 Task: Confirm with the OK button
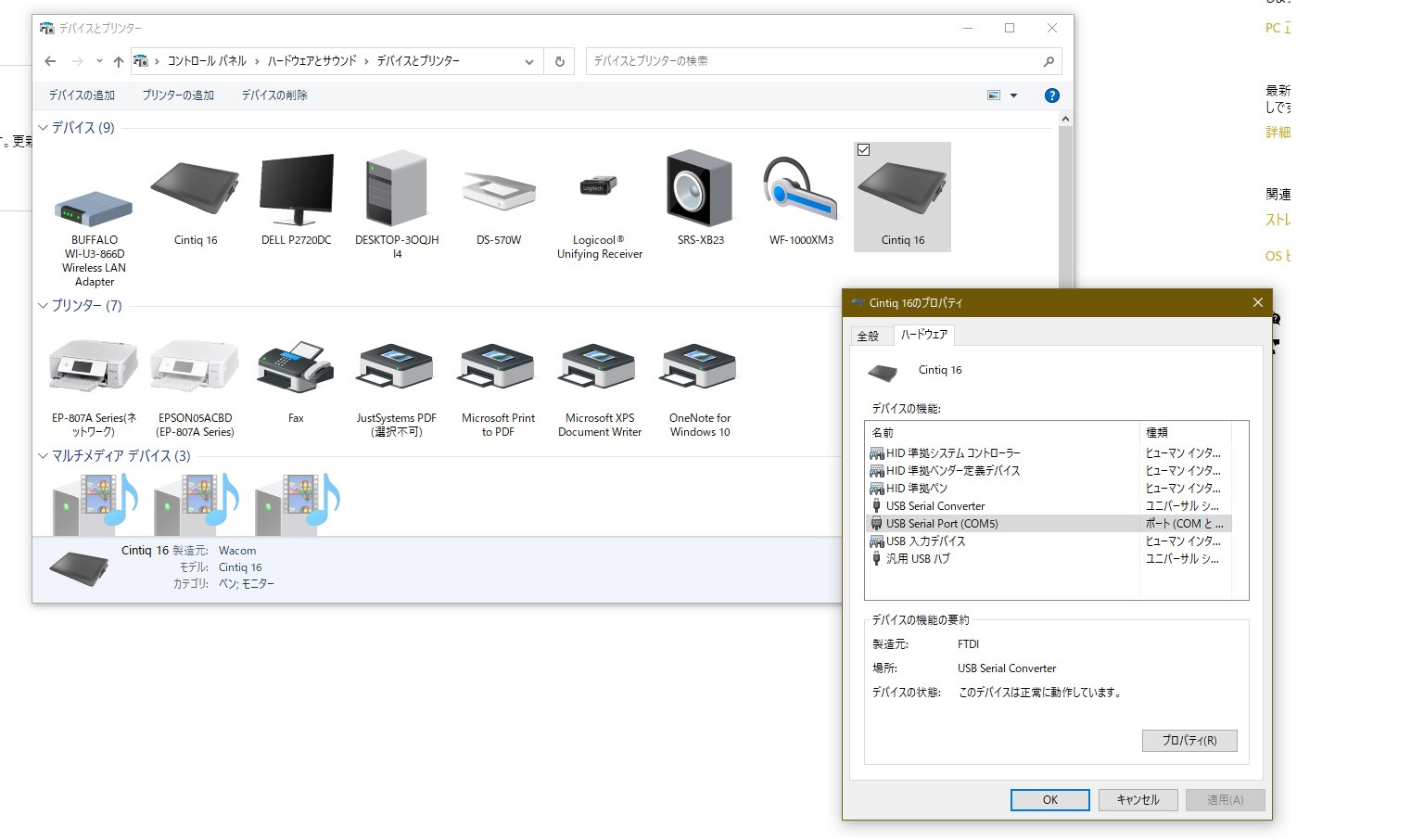point(1049,799)
